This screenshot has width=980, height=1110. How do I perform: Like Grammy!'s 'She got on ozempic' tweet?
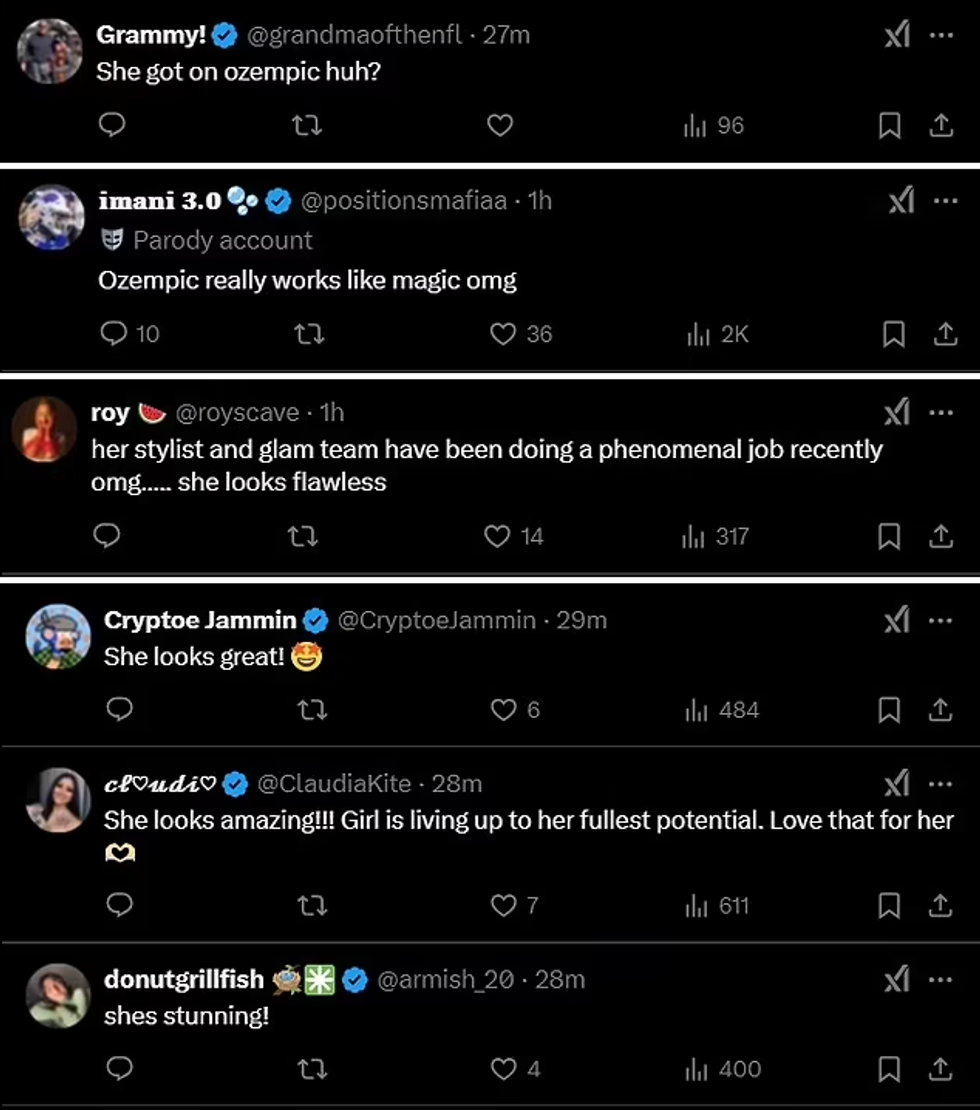coord(499,125)
